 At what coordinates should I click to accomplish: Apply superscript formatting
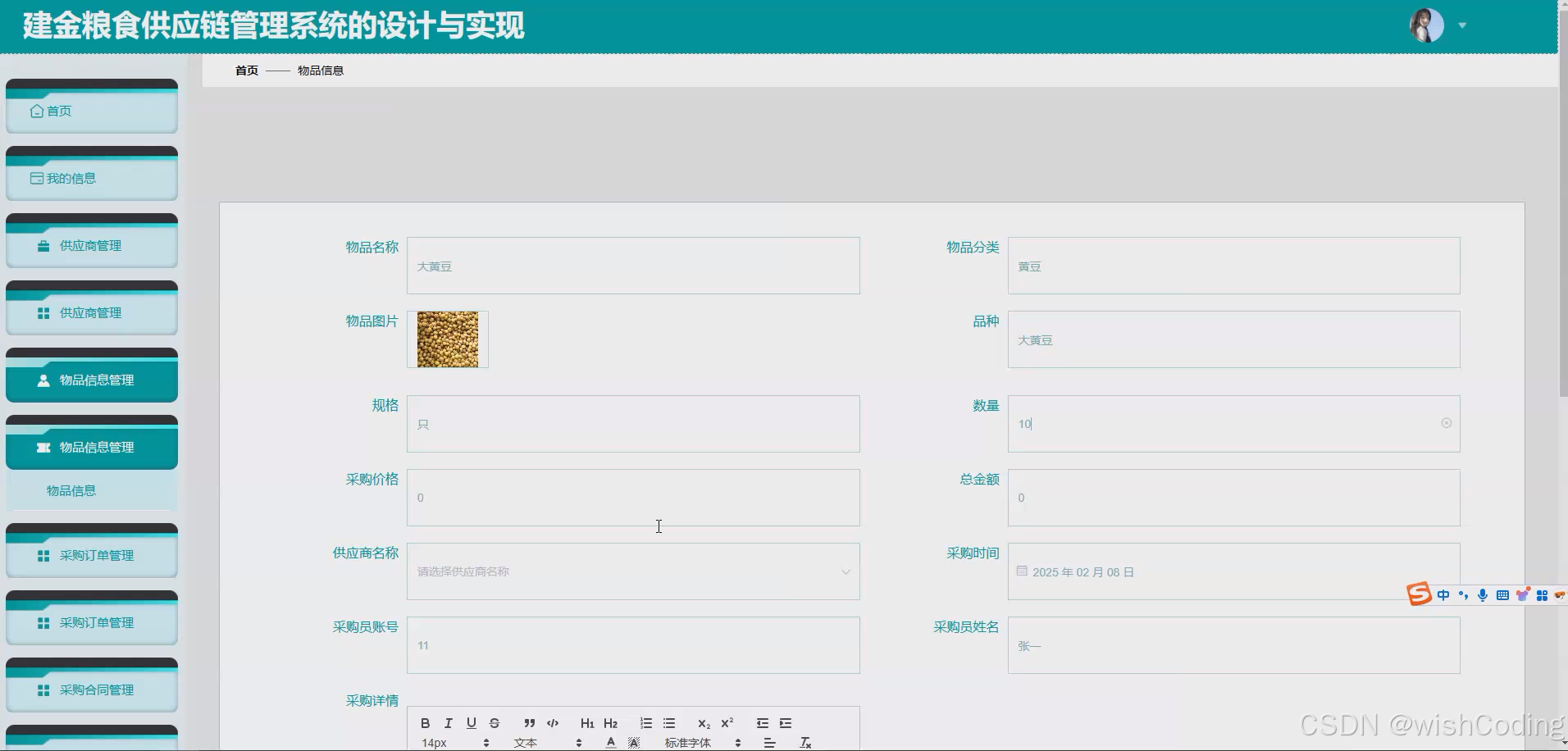point(727,722)
